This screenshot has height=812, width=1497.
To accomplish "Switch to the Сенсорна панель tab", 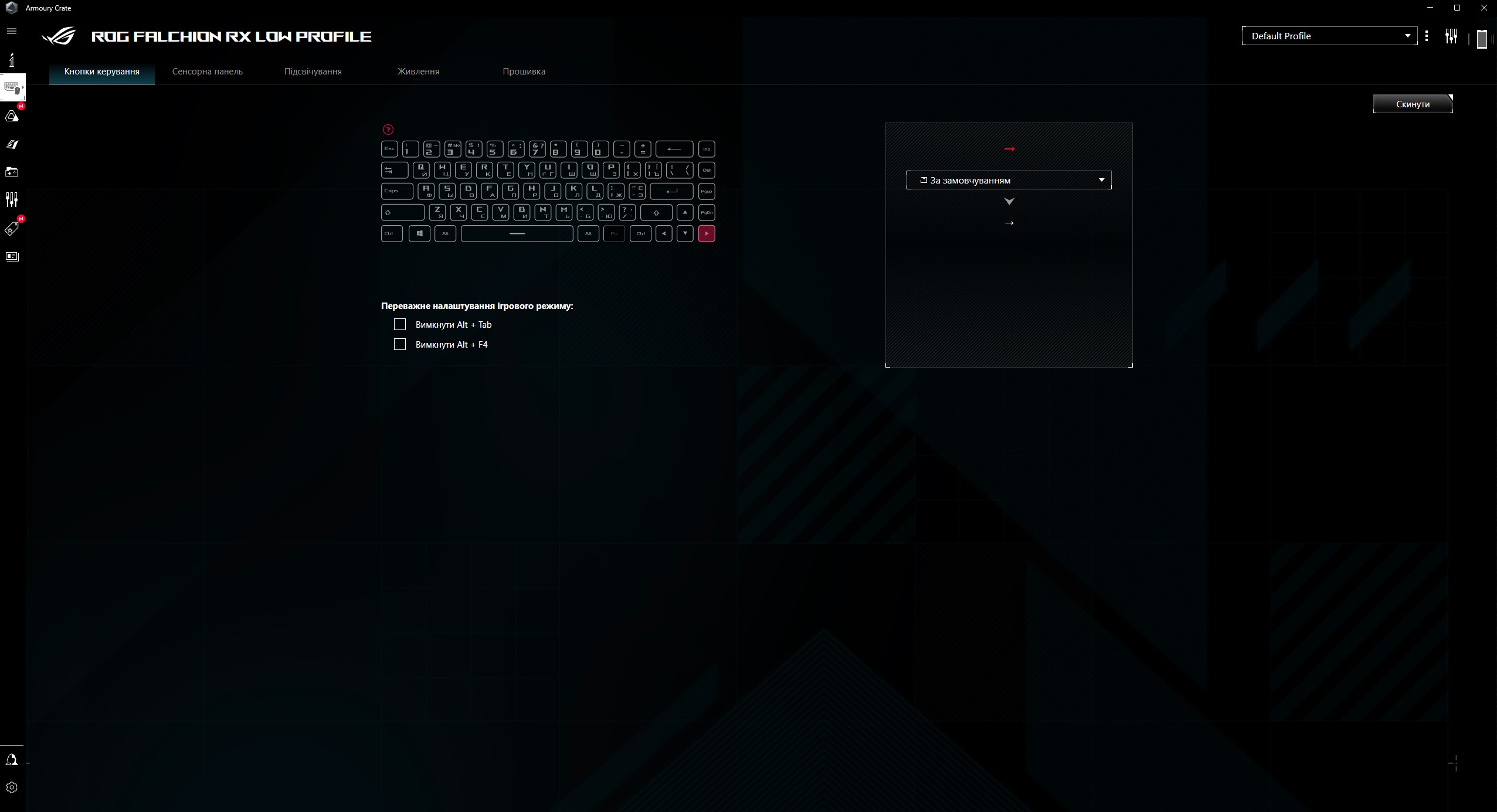I will [x=207, y=72].
